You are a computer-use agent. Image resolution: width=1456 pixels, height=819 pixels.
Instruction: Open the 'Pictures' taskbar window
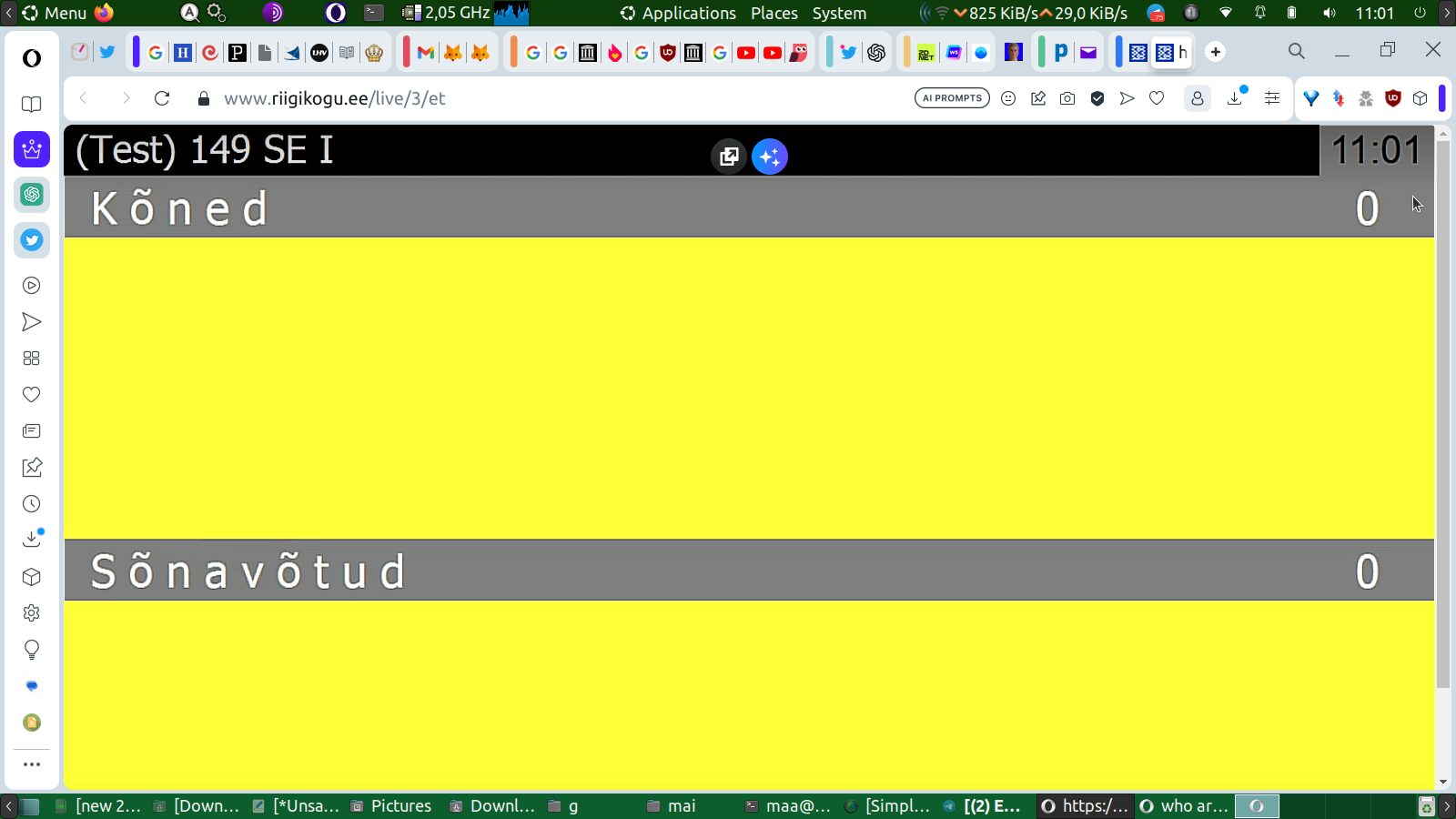(x=391, y=805)
